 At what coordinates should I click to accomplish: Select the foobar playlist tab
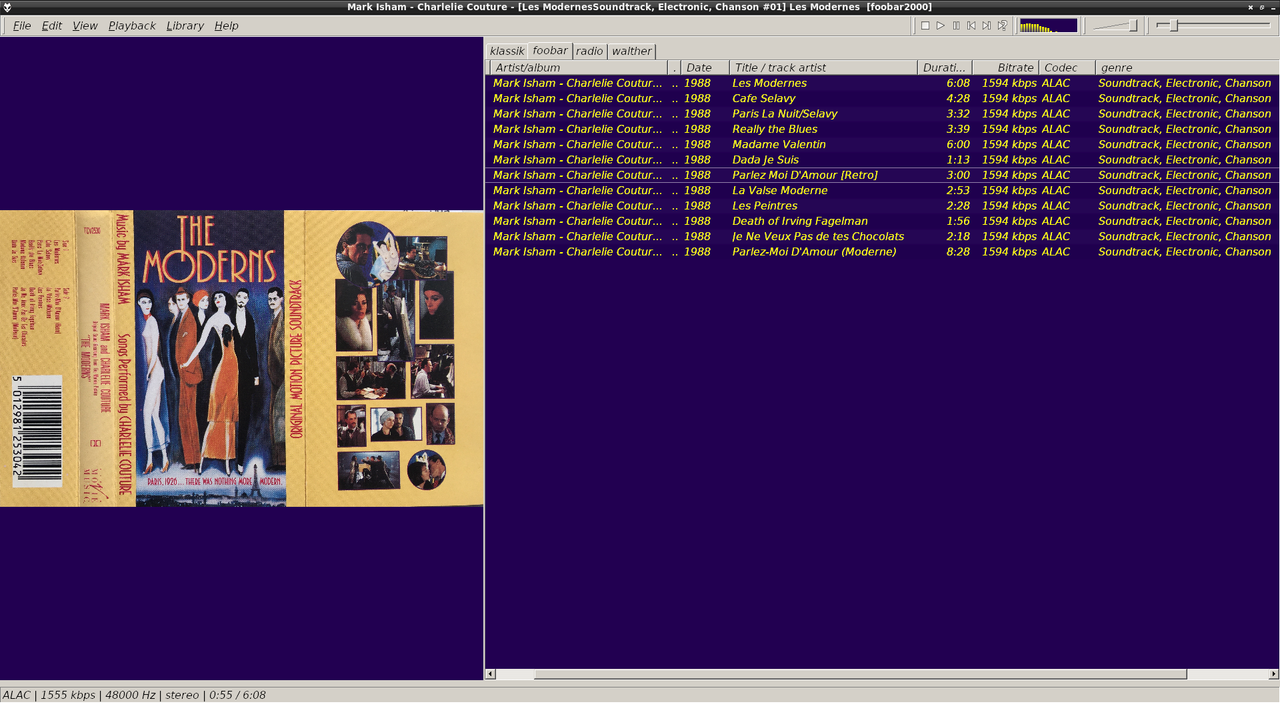click(550, 50)
